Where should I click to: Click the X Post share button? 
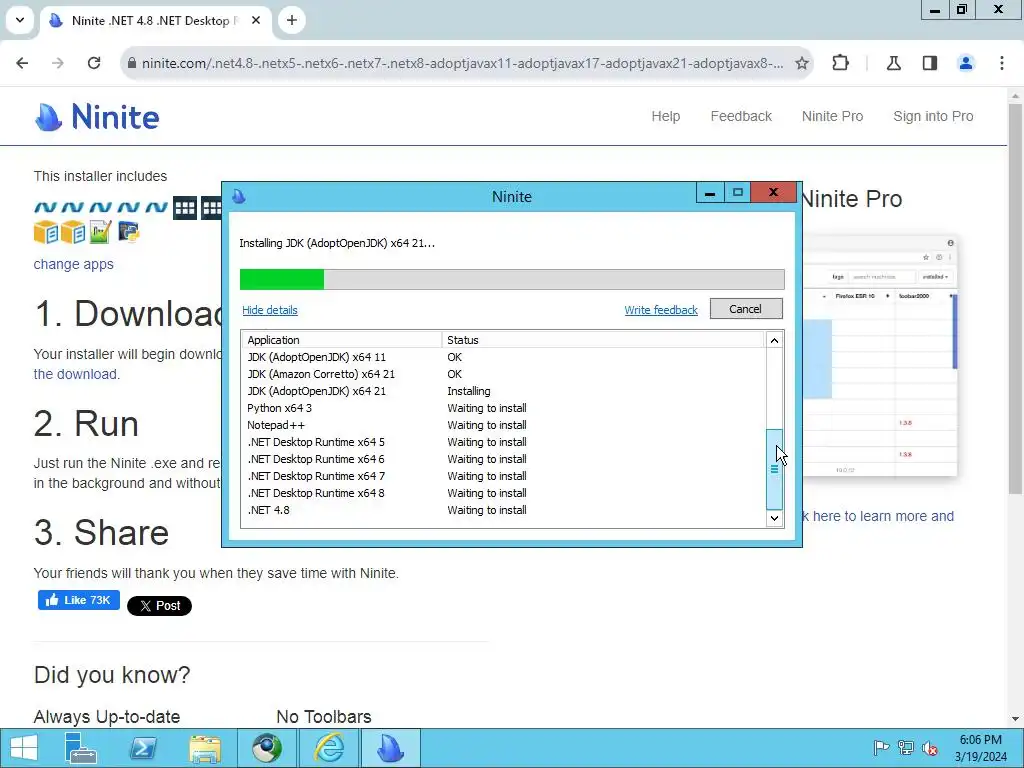pos(159,606)
